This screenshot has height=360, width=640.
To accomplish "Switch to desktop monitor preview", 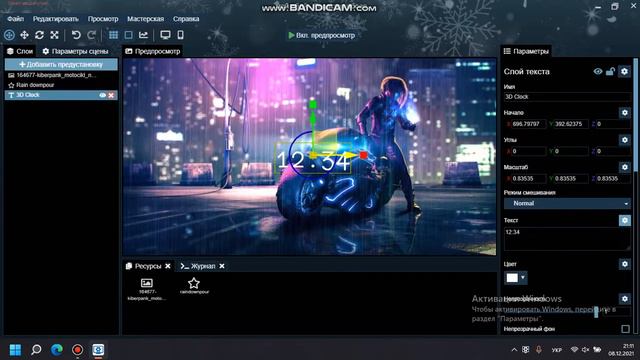I will click(x=165, y=35).
